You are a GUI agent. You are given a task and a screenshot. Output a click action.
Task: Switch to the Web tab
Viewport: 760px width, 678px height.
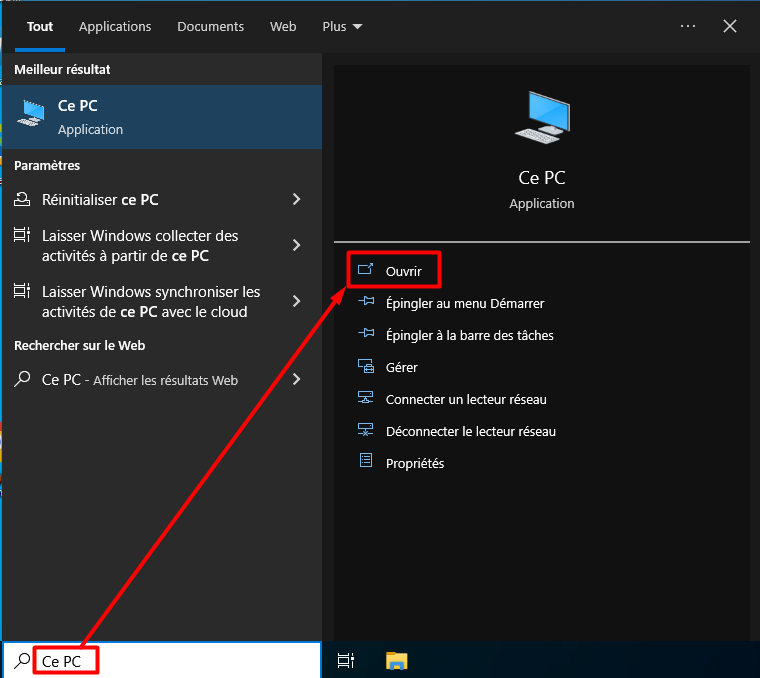point(283,27)
